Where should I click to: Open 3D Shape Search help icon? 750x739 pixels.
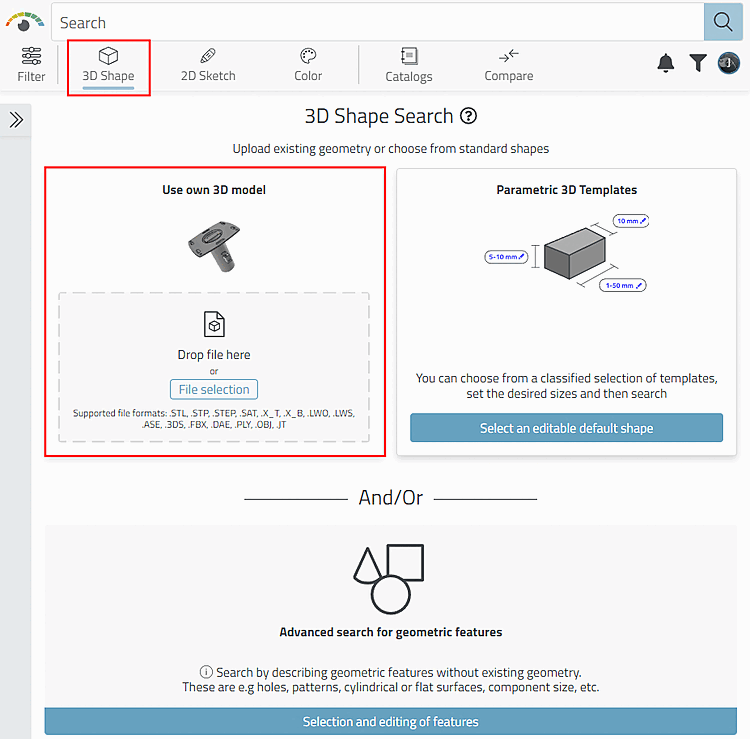tap(468, 116)
